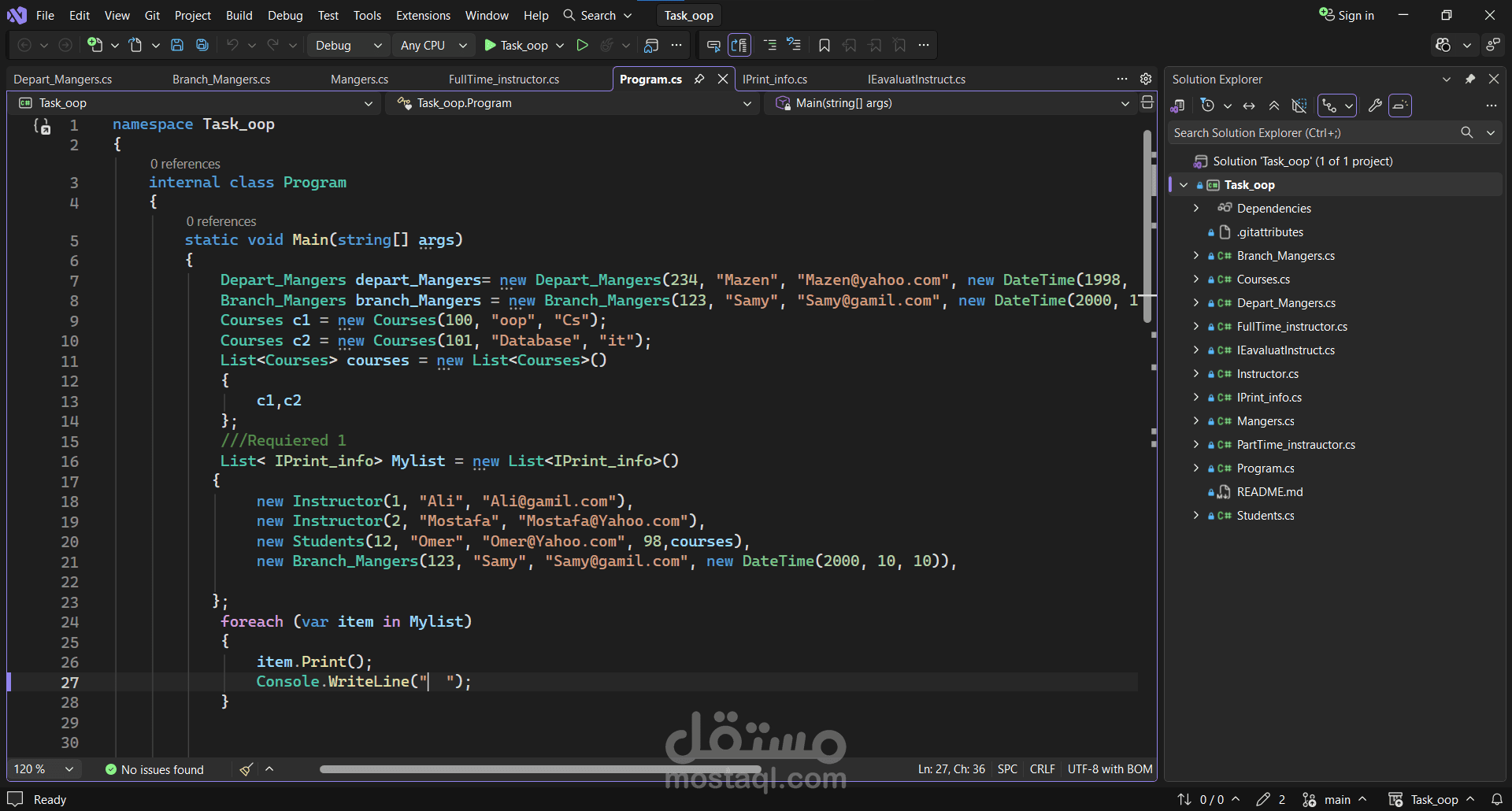
Task: Click No issues found in the editor footer
Action: [154, 769]
